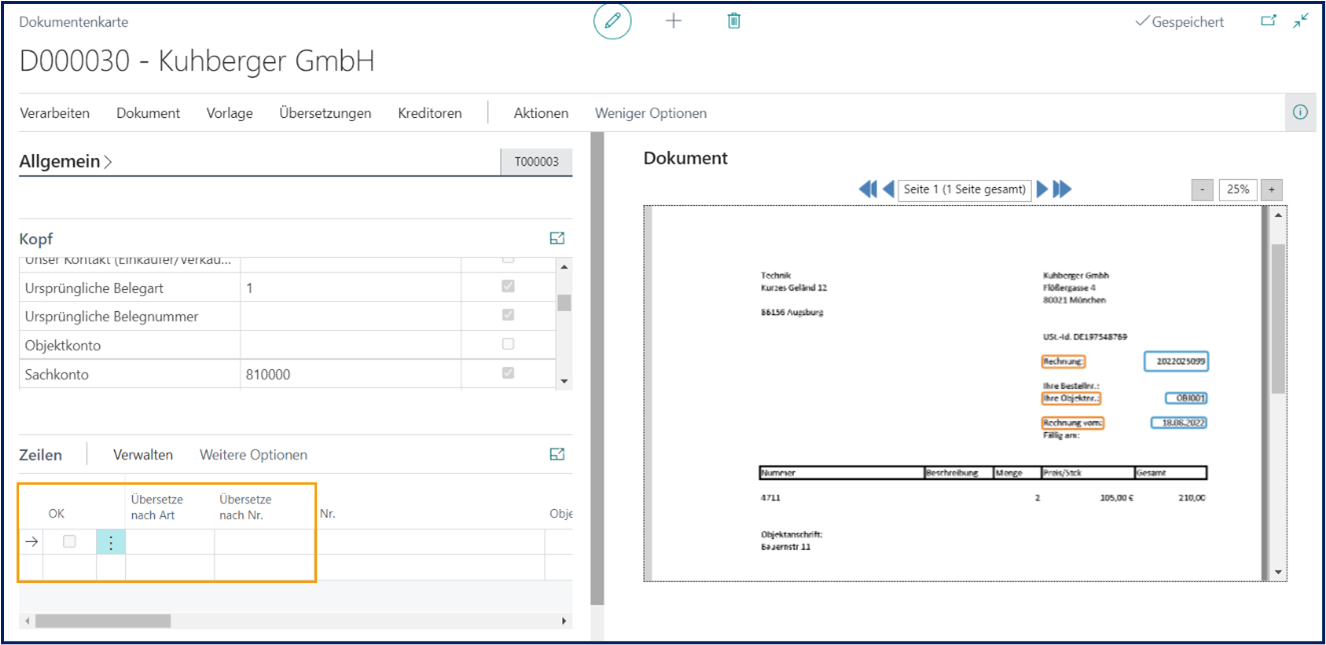
Task: Open the info factbox icon
Action: coord(1300,113)
